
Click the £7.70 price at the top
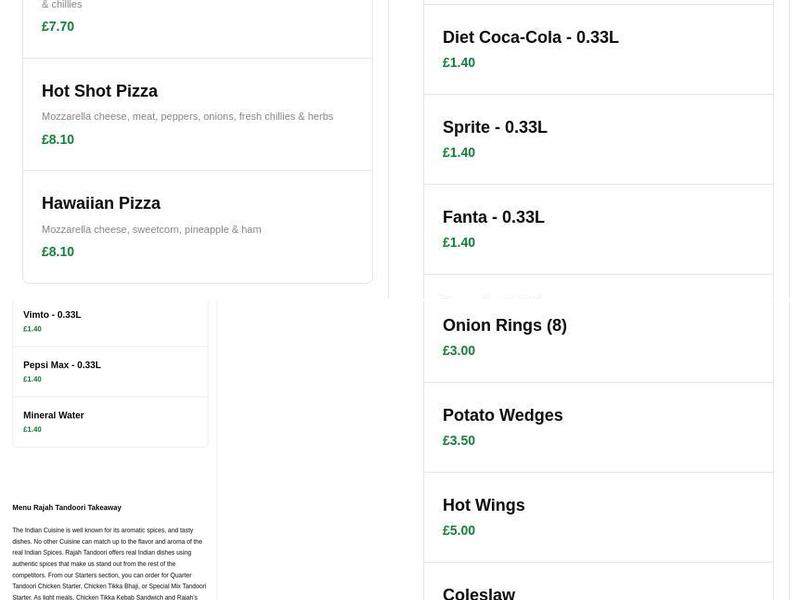coord(57,26)
